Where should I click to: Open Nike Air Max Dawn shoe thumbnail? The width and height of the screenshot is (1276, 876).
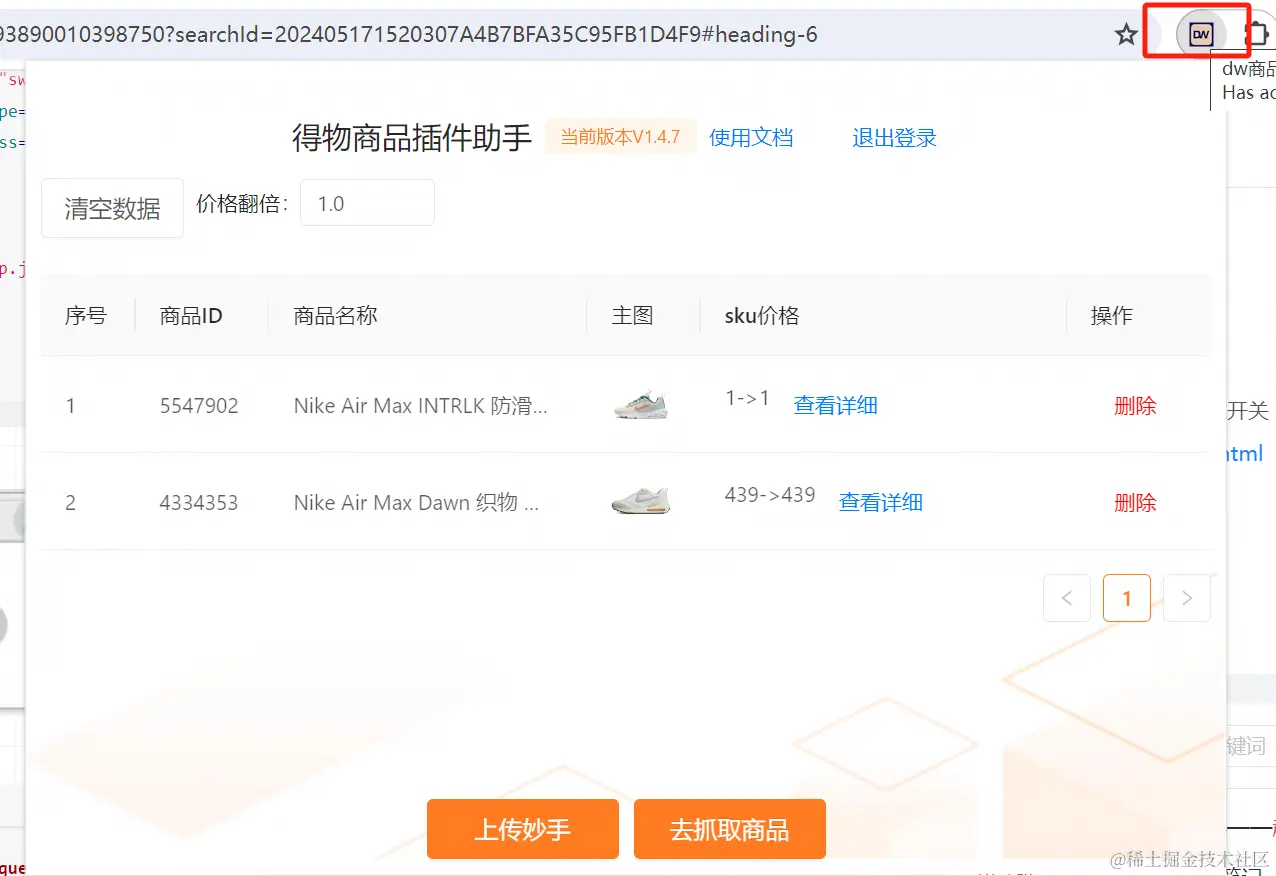(640, 501)
